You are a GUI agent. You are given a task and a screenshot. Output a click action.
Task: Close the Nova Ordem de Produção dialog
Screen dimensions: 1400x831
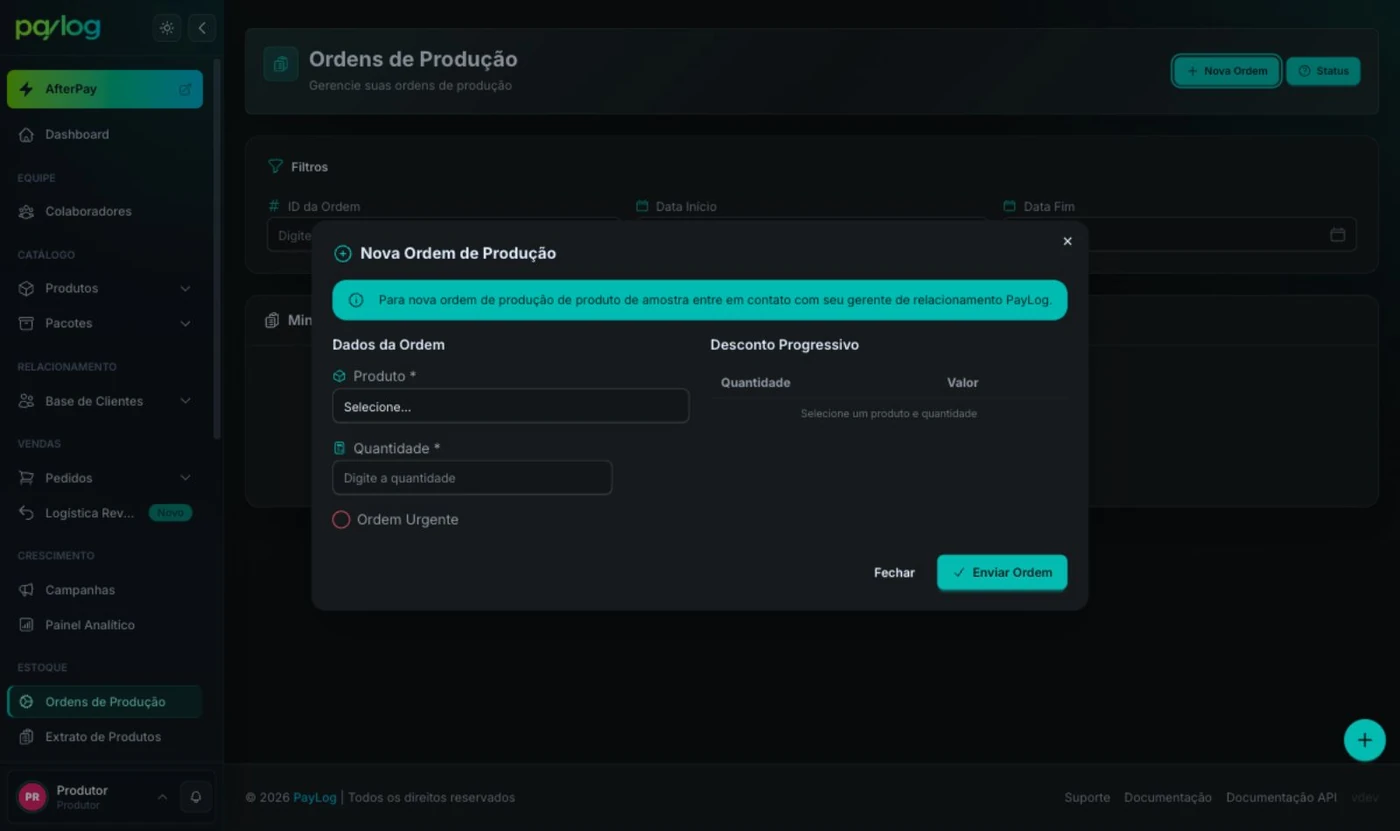pyautogui.click(x=1067, y=241)
